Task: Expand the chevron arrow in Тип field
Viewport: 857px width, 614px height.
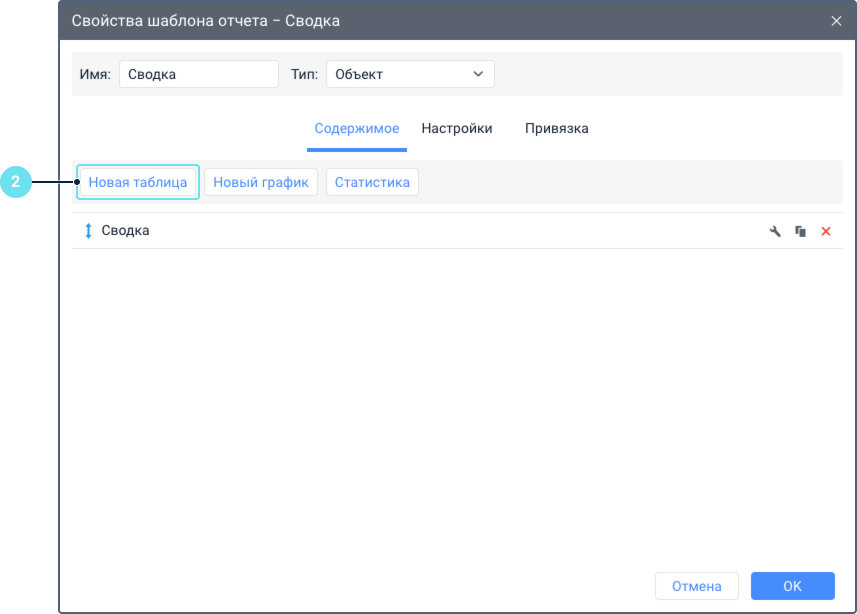Action: tap(478, 74)
